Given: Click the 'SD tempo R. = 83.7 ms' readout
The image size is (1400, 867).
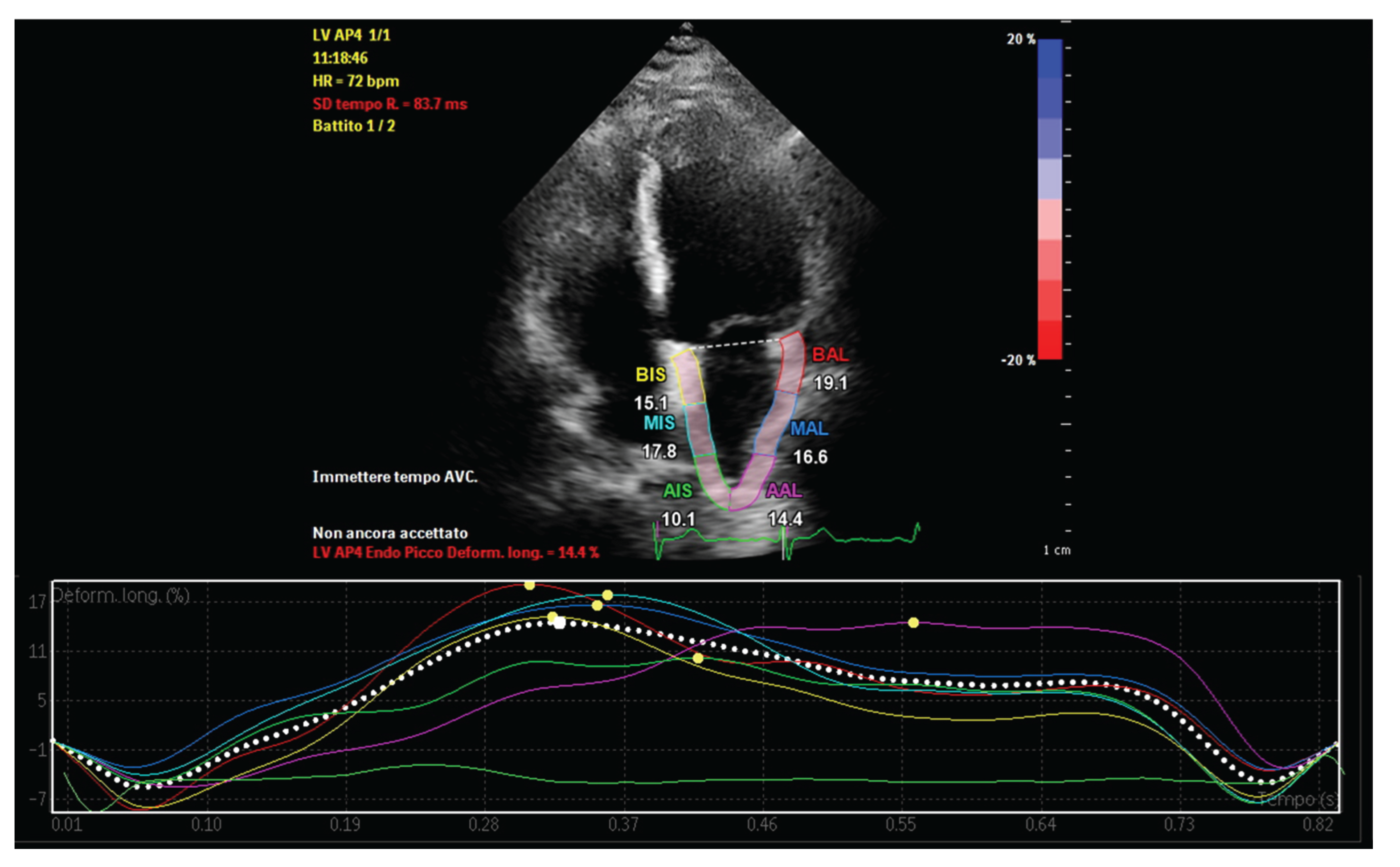Looking at the screenshot, I should tap(389, 104).
